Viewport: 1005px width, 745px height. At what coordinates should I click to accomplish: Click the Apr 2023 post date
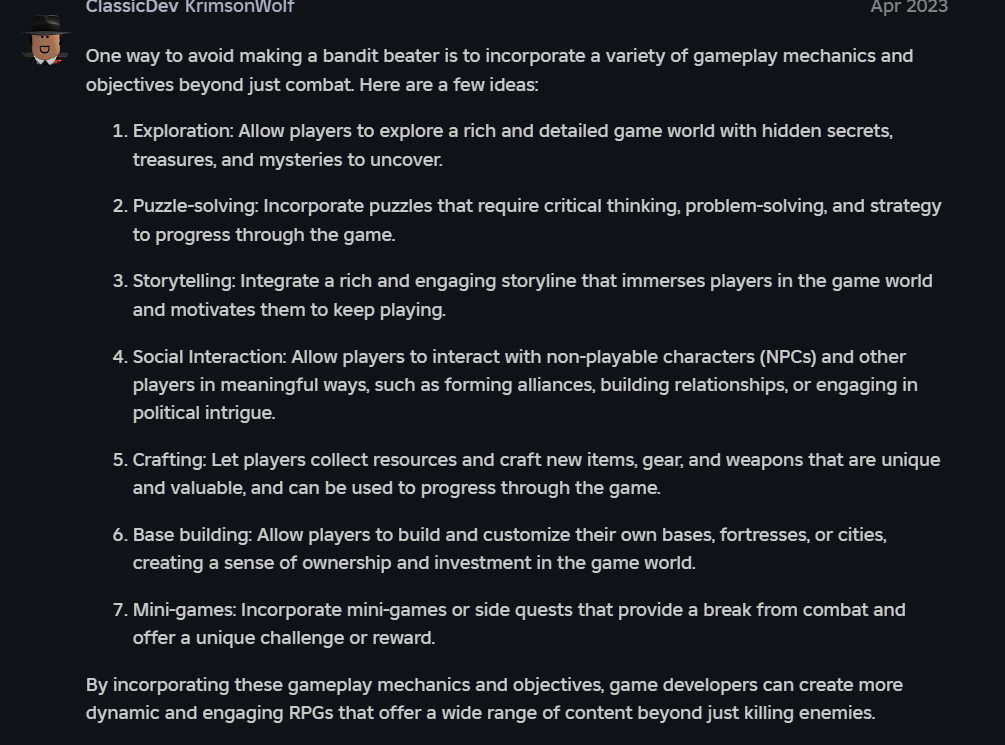point(908,7)
